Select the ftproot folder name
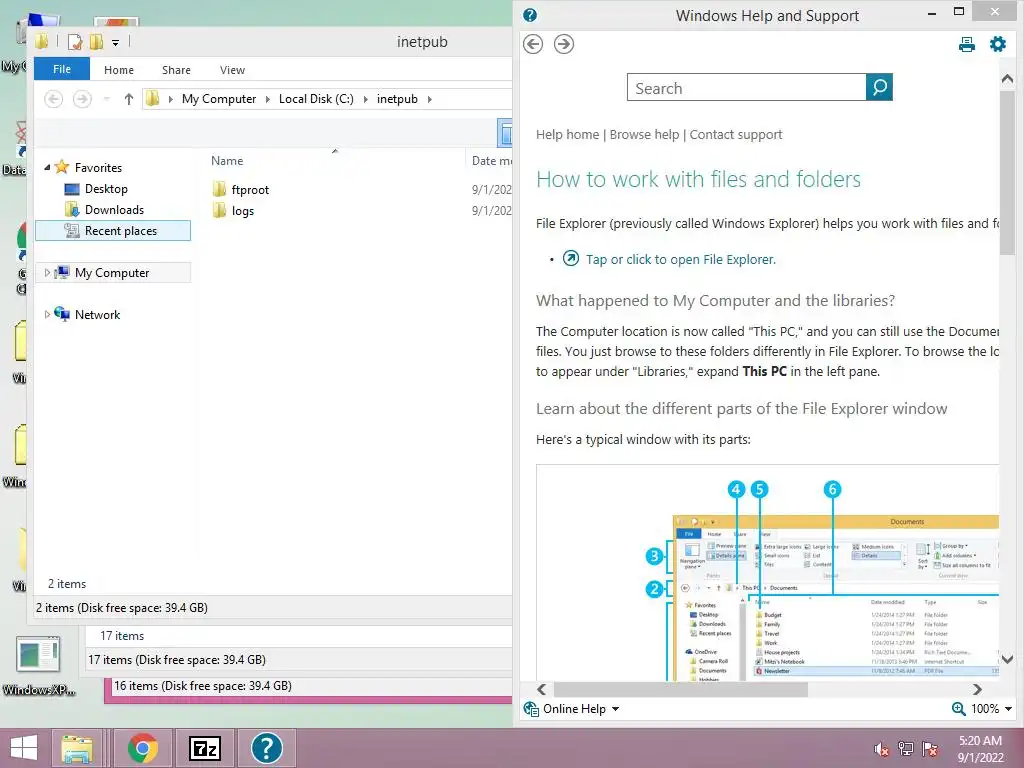The width and height of the screenshot is (1024, 768). [x=250, y=189]
